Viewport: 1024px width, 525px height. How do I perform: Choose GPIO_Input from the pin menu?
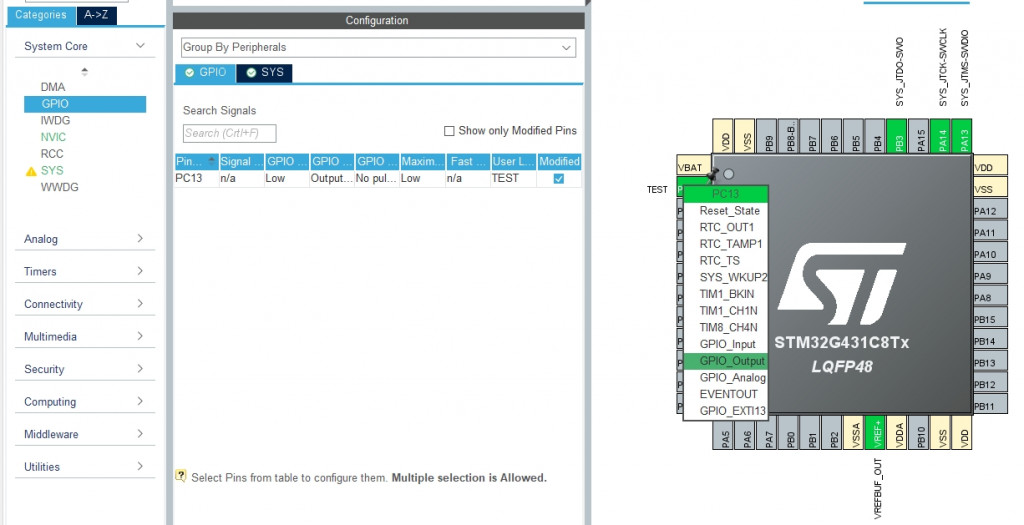tap(726, 344)
